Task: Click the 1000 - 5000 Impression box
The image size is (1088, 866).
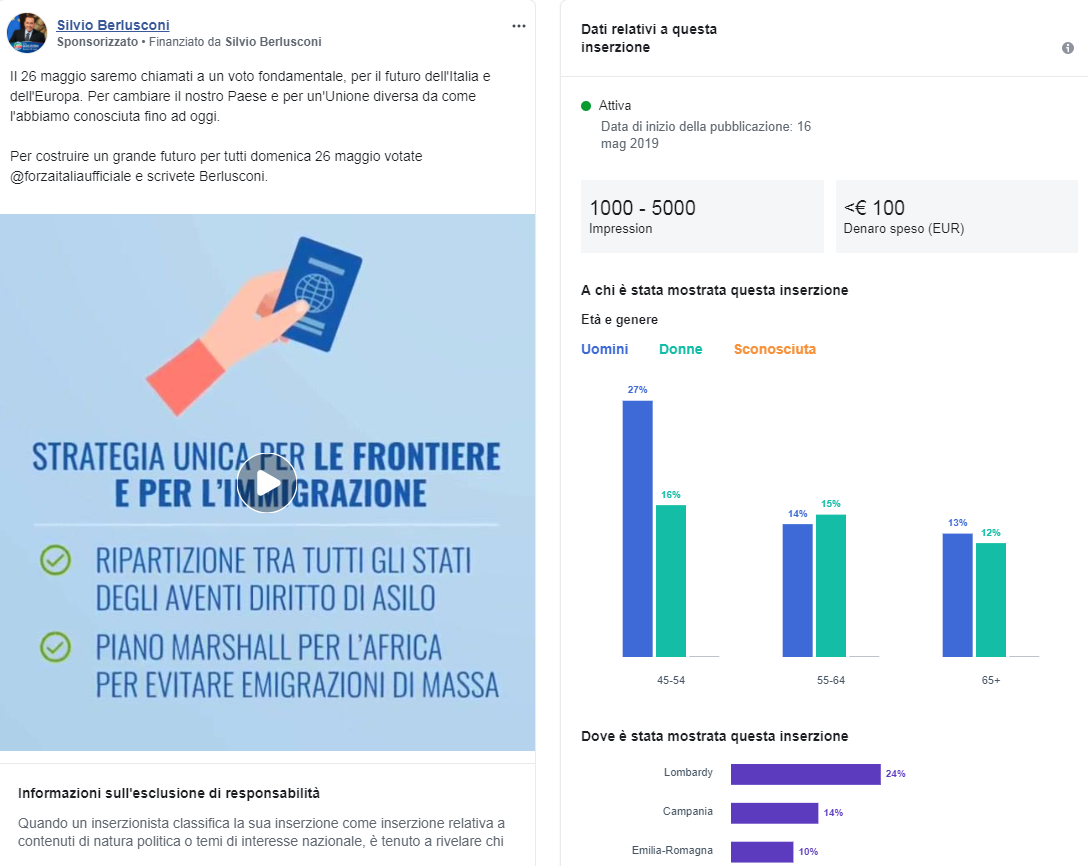Action: (701, 216)
